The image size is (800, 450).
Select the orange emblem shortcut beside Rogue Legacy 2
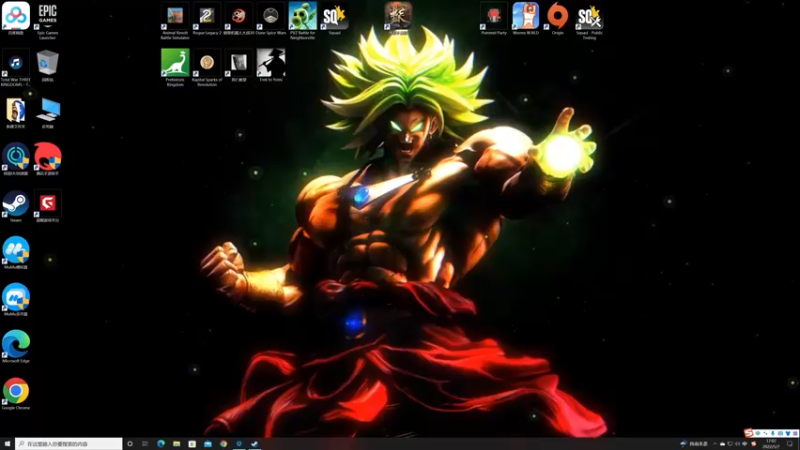coord(239,18)
